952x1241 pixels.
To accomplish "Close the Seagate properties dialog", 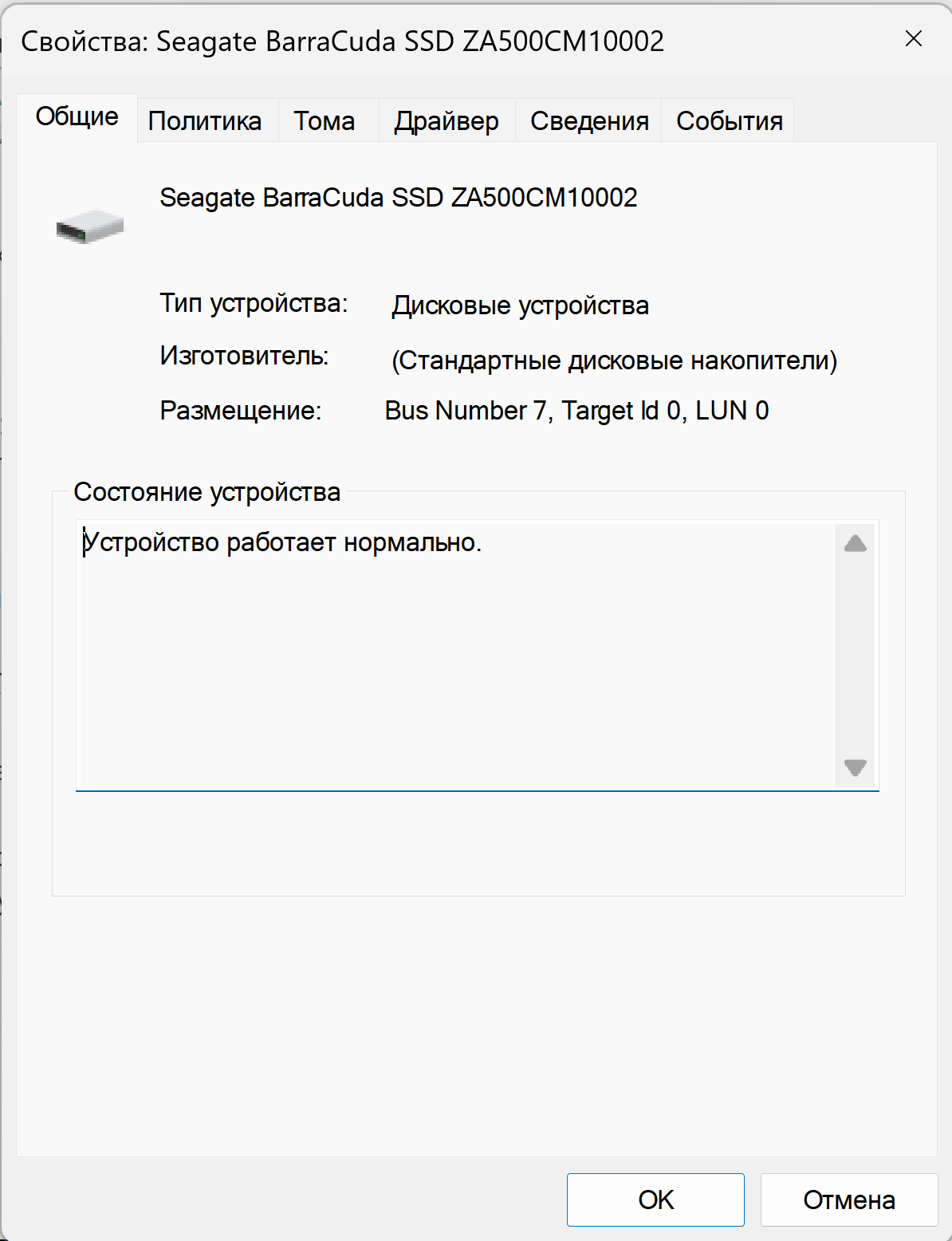I will (914, 39).
